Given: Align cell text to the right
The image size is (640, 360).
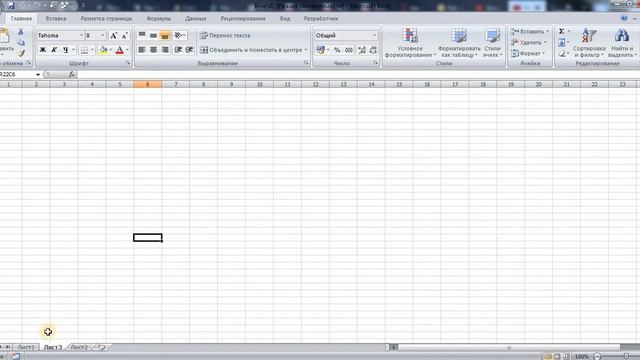Looking at the screenshot, I should click(x=164, y=50).
